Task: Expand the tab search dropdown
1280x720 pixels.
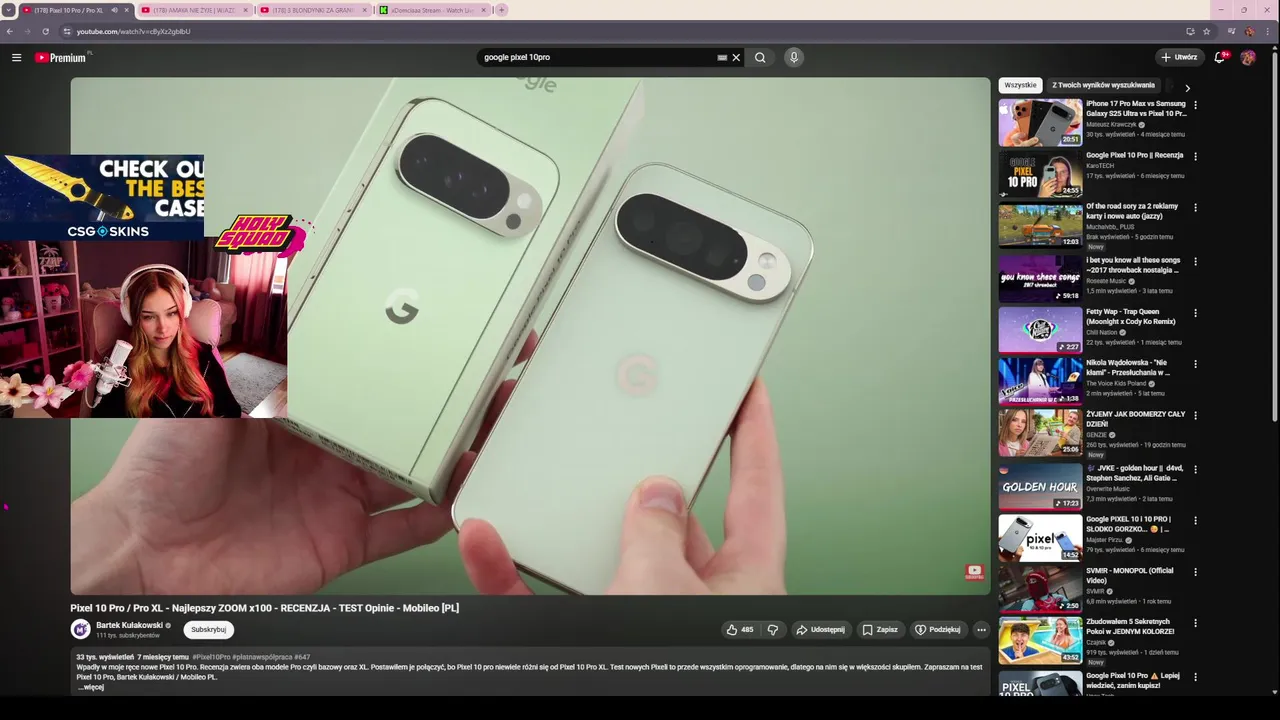Action: (9, 10)
